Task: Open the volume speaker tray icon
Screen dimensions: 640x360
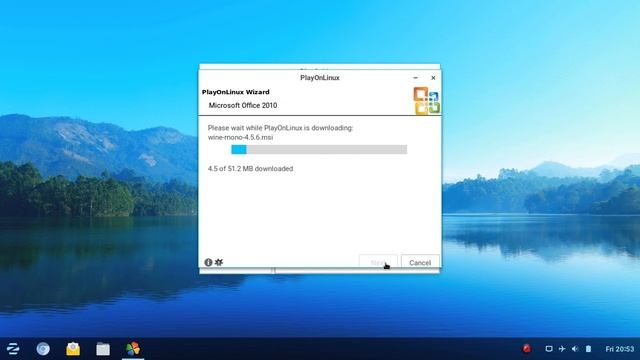Action: click(575, 349)
